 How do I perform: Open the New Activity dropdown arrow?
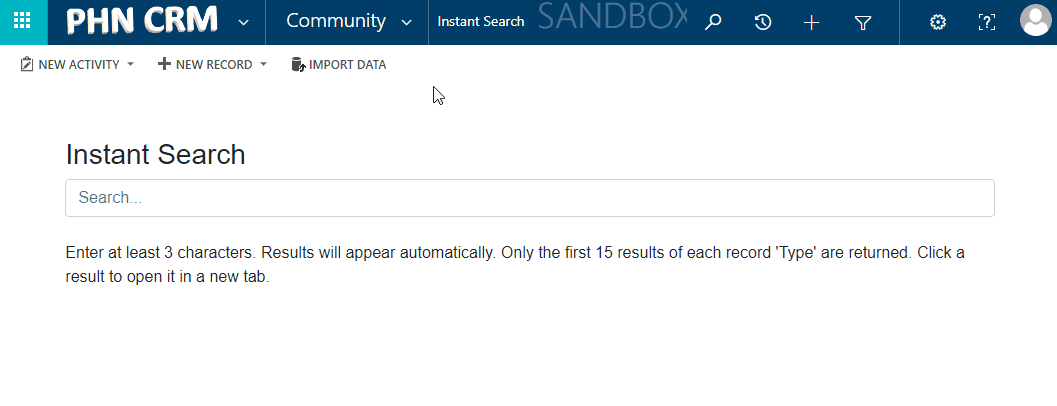point(131,64)
